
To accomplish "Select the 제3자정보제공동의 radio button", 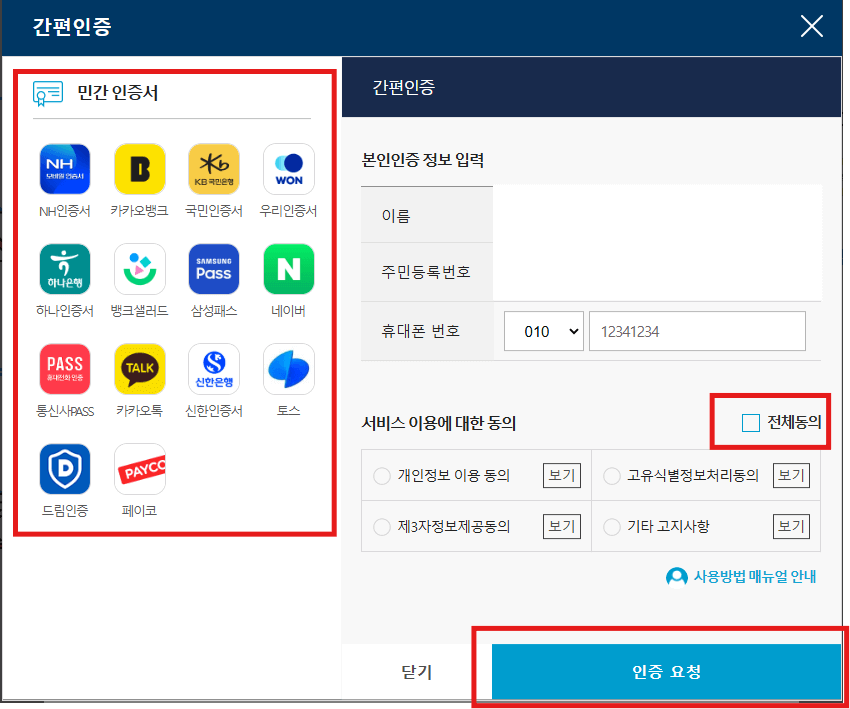I will (x=382, y=527).
